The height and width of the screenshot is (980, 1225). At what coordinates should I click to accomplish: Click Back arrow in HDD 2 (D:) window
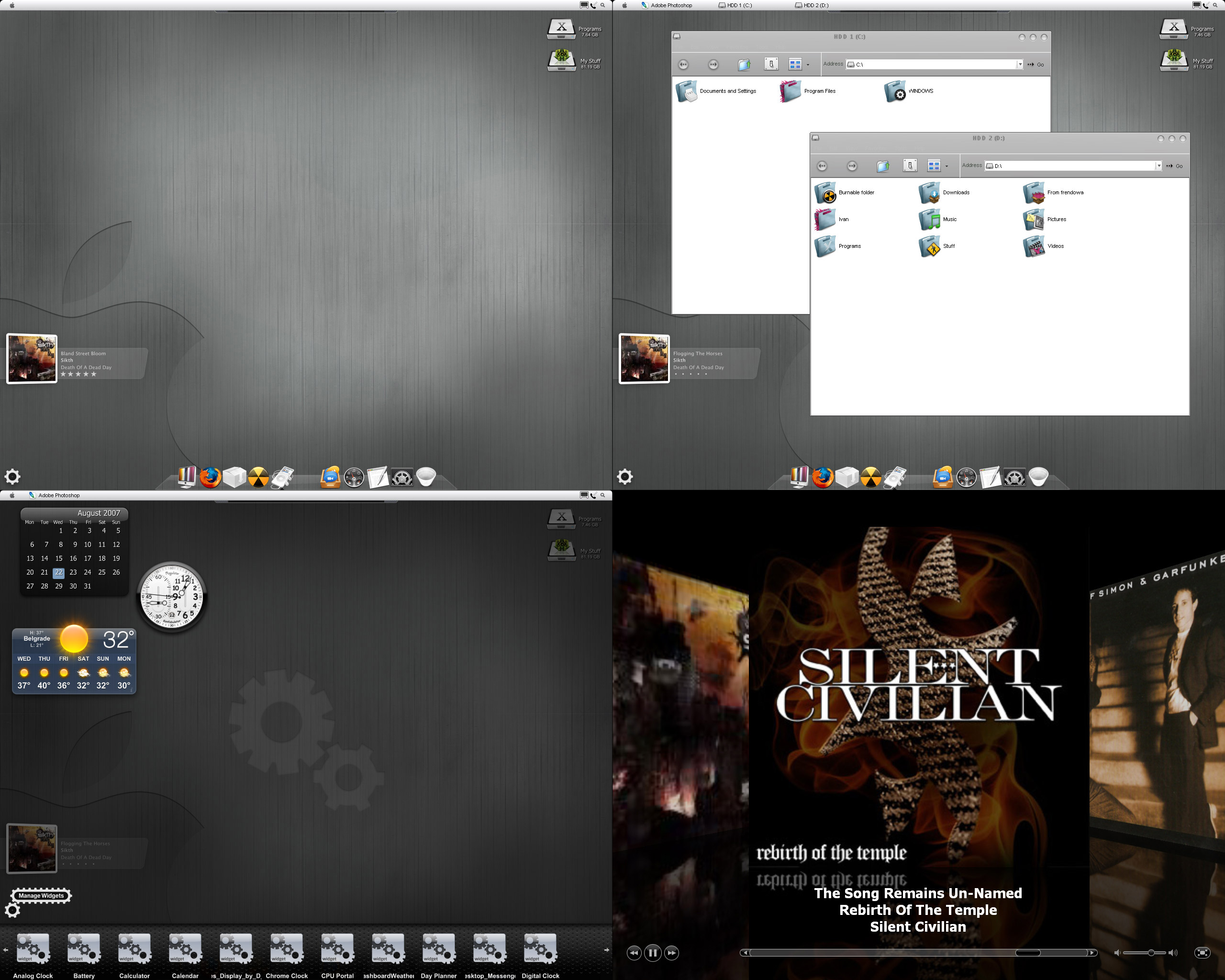tap(822, 166)
